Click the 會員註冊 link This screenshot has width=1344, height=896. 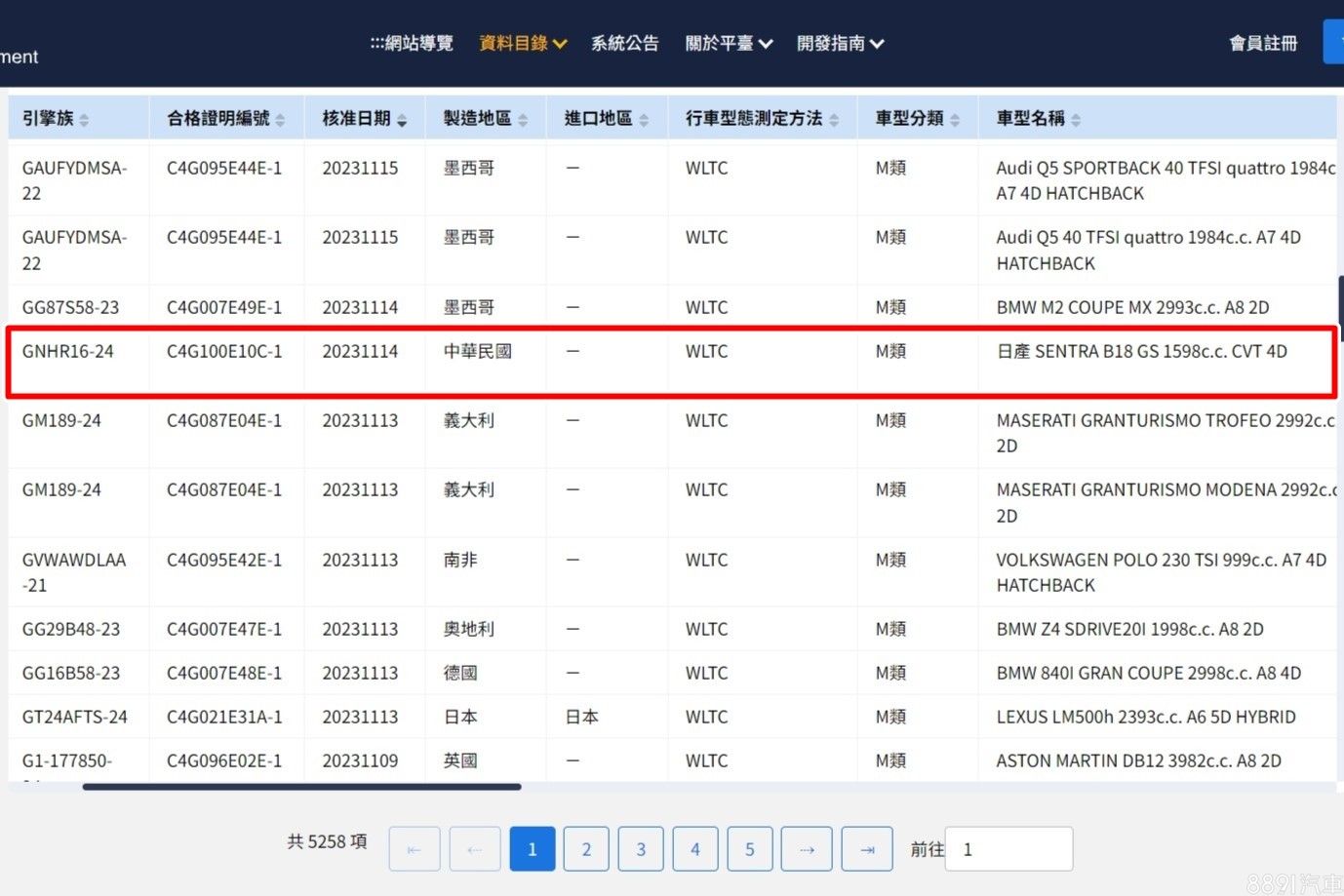(1263, 43)
